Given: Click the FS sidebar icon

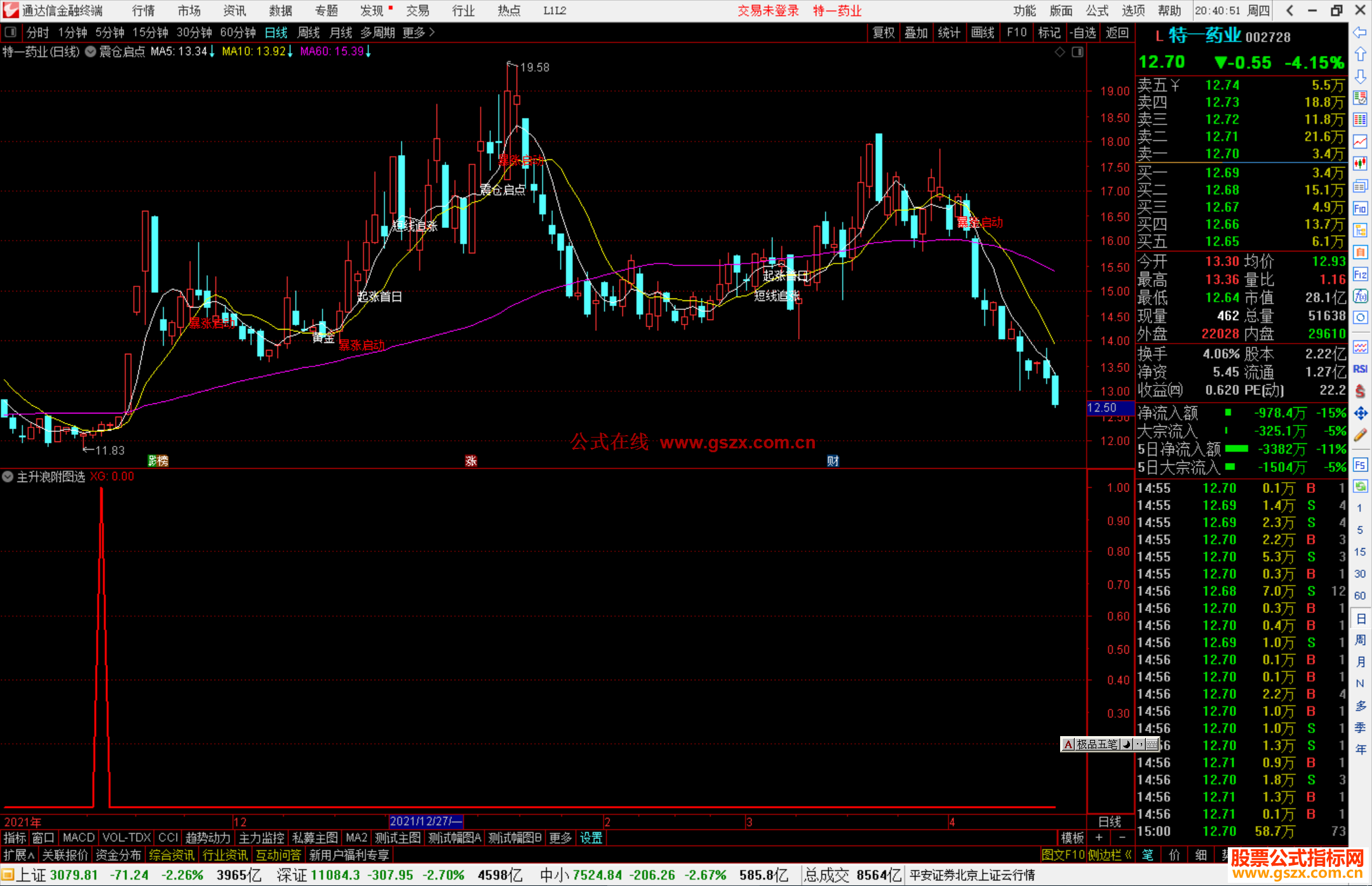Looking at the screenshot, I should coord(1360,465).
